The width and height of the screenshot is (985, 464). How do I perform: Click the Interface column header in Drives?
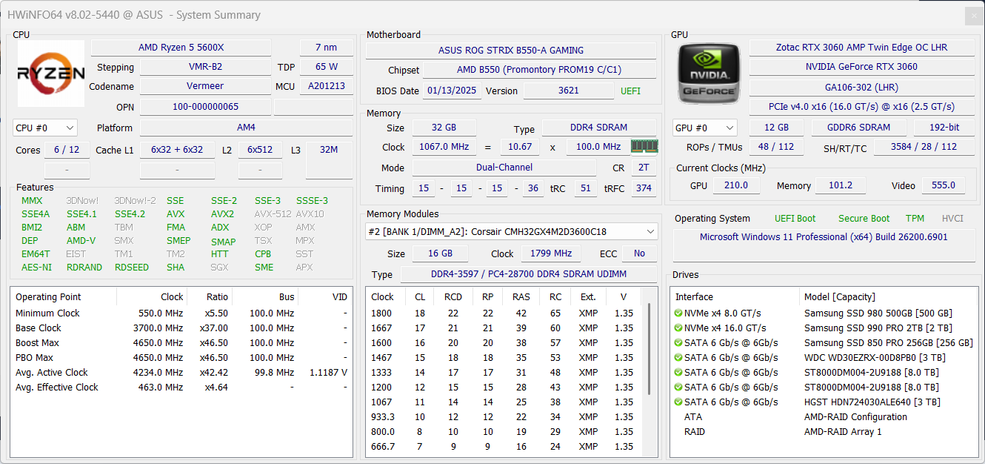click(x=694, y=297)
